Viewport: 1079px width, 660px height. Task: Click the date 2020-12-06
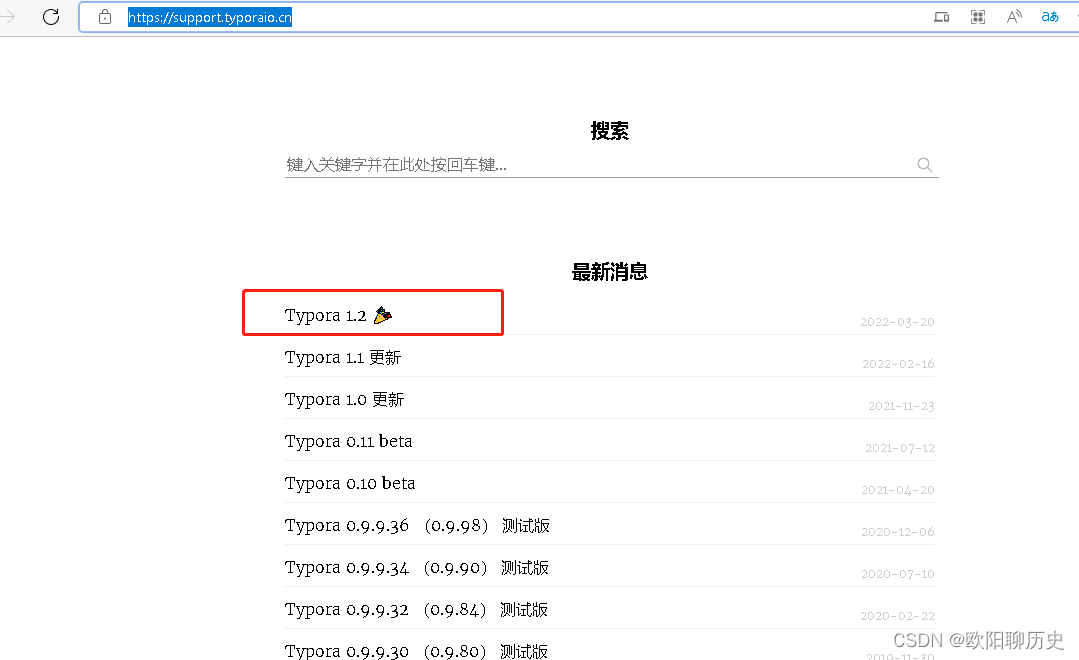(898, 532)
